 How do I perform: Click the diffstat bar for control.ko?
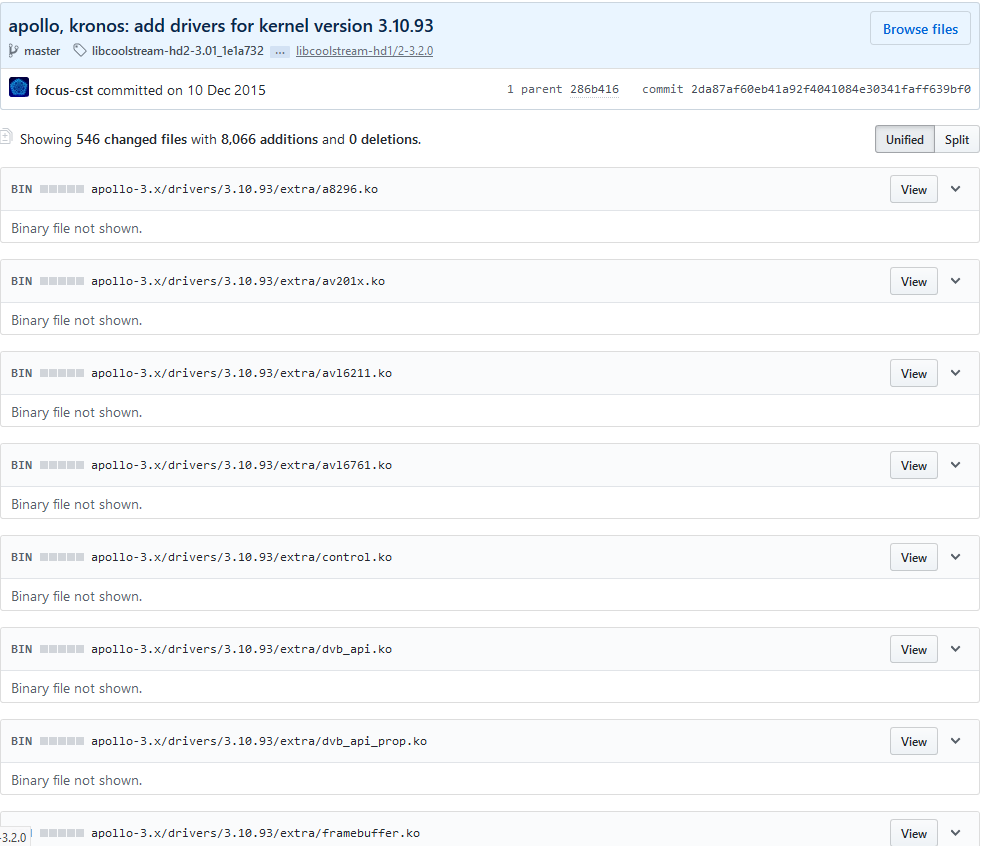62,557
